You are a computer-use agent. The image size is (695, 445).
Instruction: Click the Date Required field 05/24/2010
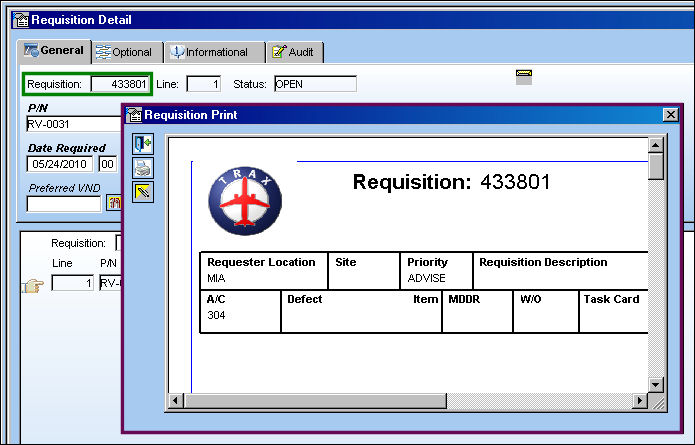tap(60, 164)
